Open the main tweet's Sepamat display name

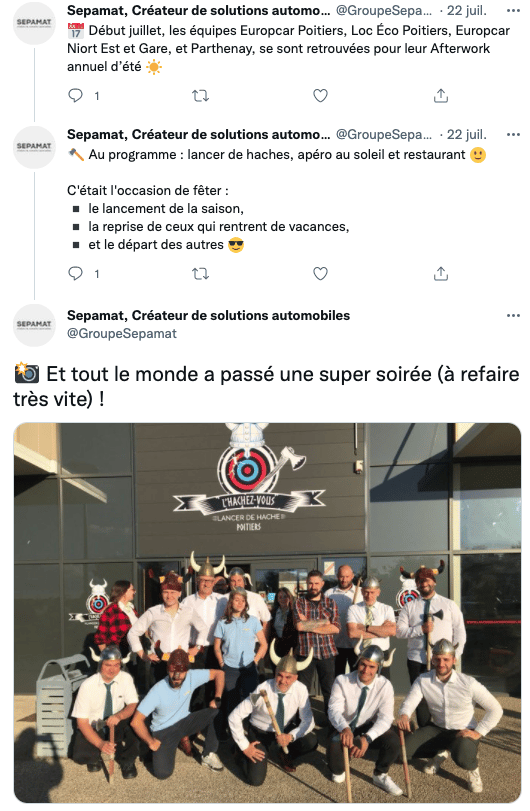[x=208, y=316]
